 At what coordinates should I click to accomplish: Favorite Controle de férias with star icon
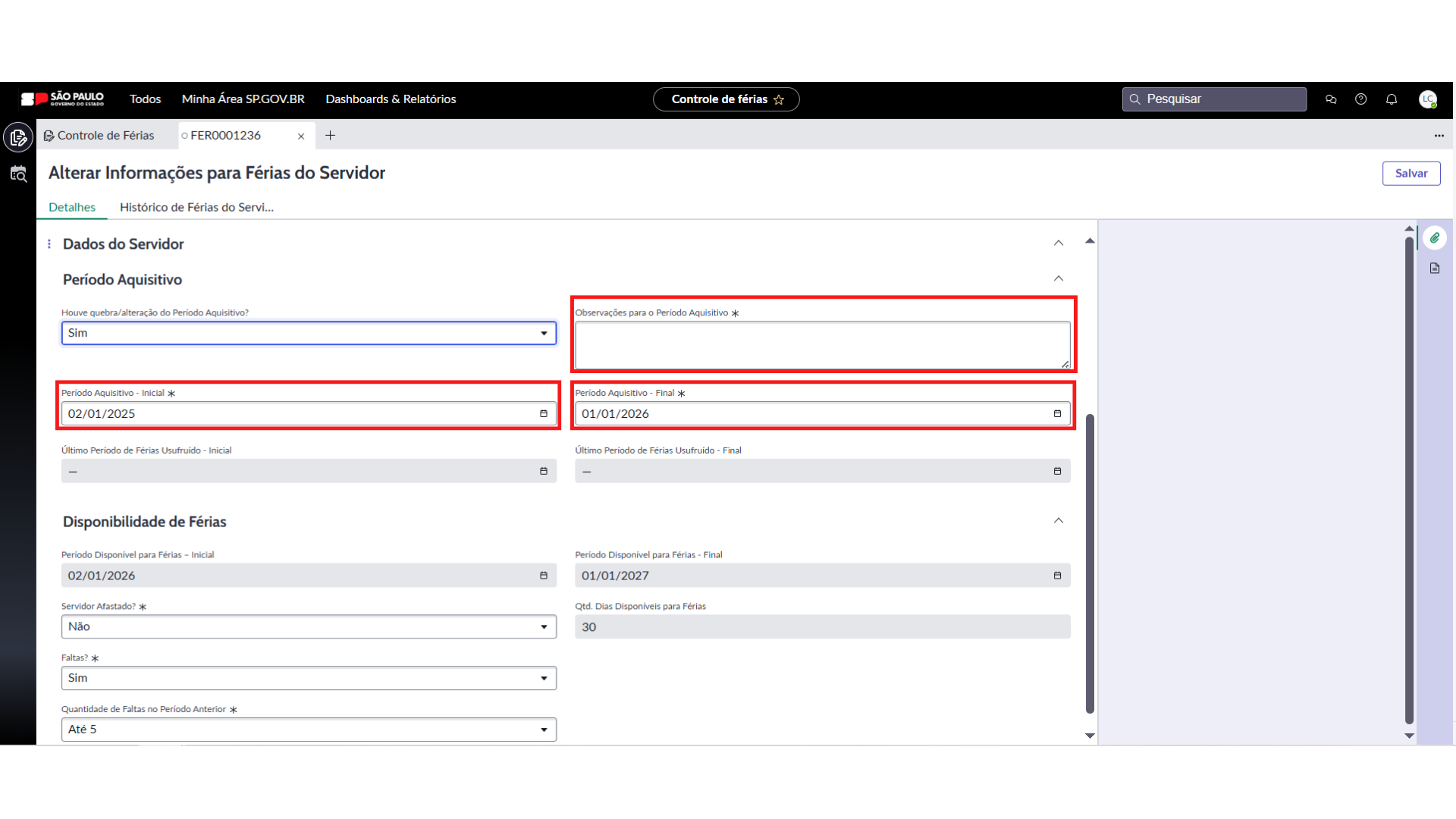(779, 99)
